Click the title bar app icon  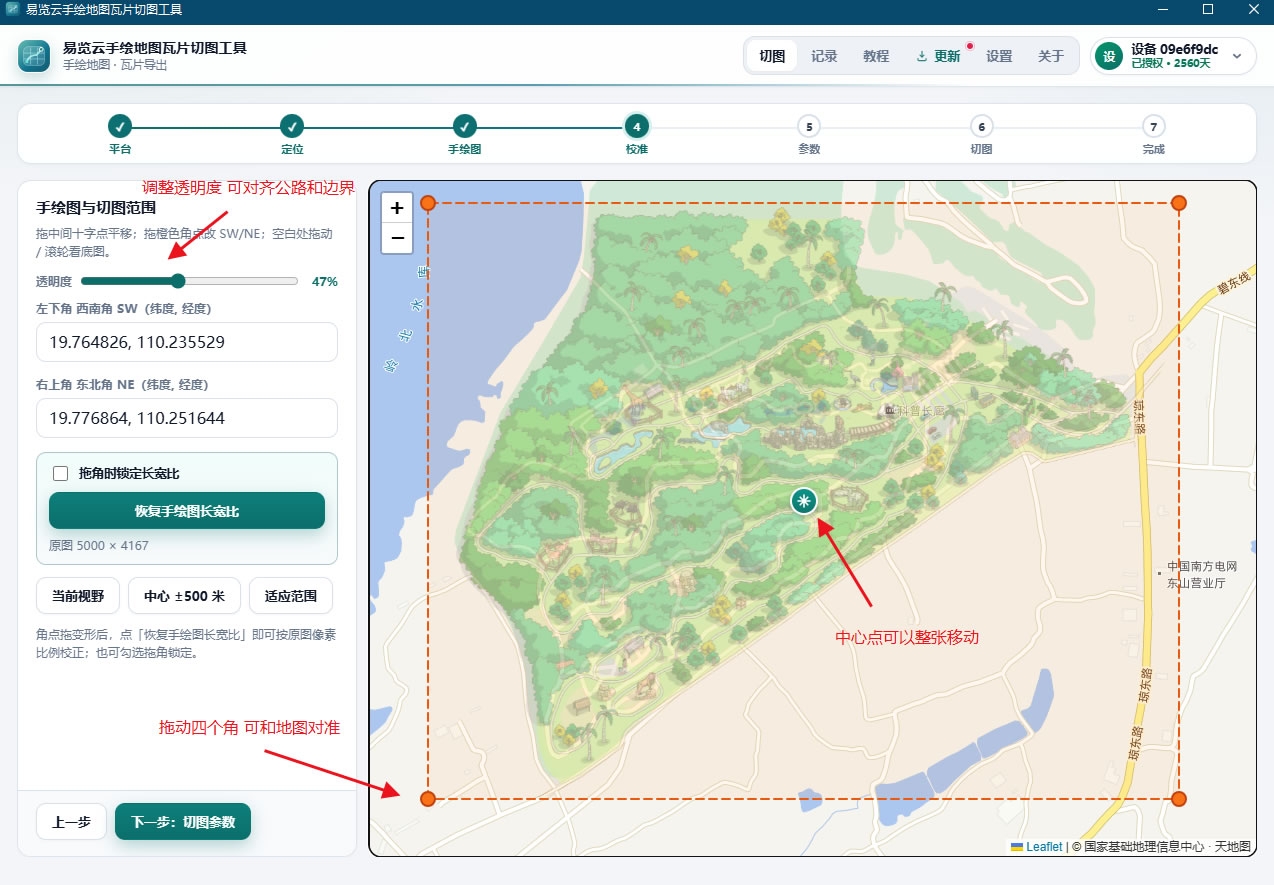click(12, 10)
